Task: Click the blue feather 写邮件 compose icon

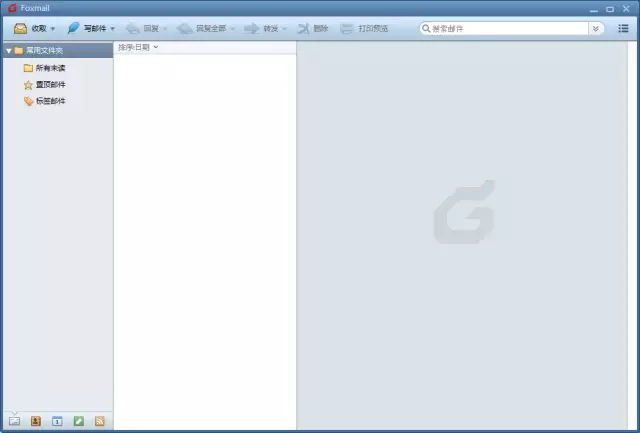Action: [73, 28]
